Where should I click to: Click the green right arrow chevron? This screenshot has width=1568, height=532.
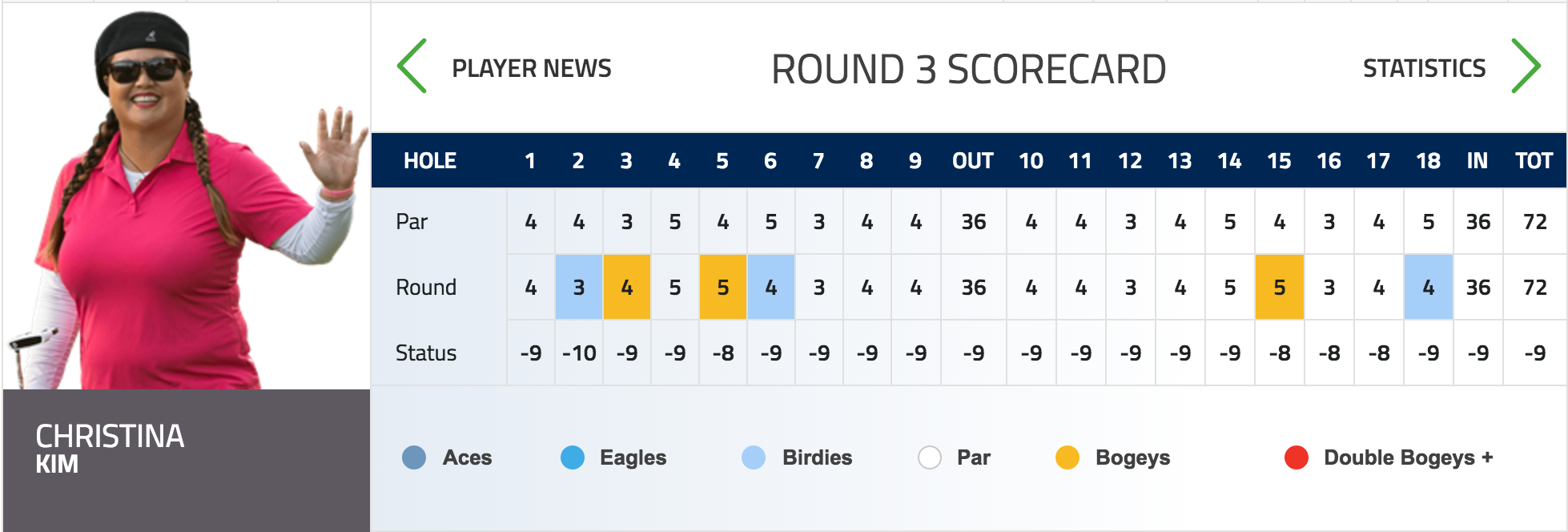click(x=1526, y=66)
